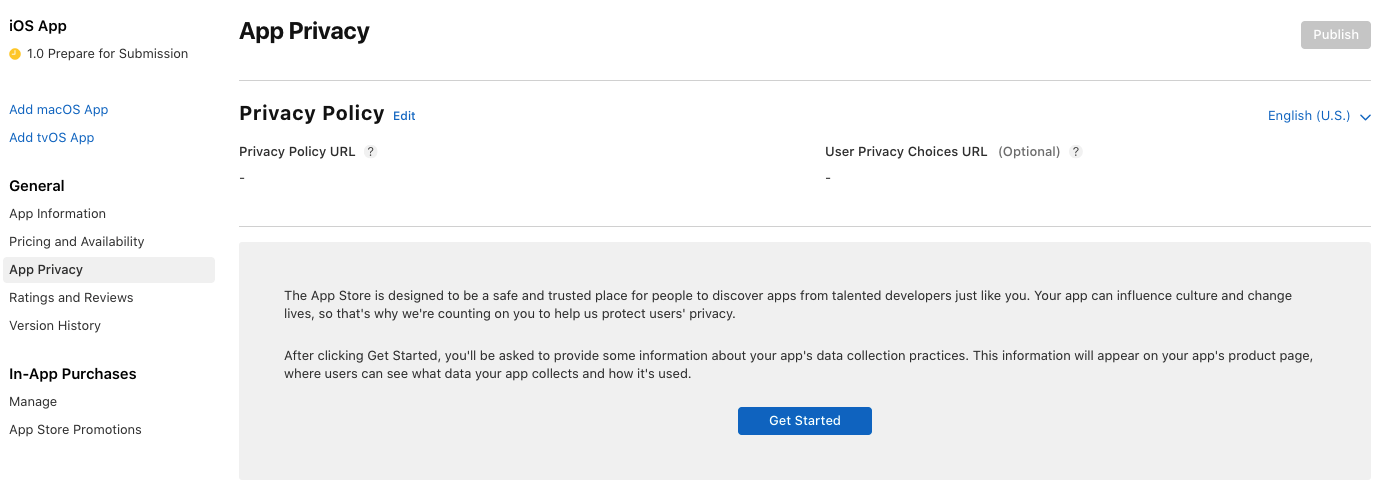Screen dimensions: 1384x499
Task: Click the In-App Purchases section heading
Action: point(73,374)
